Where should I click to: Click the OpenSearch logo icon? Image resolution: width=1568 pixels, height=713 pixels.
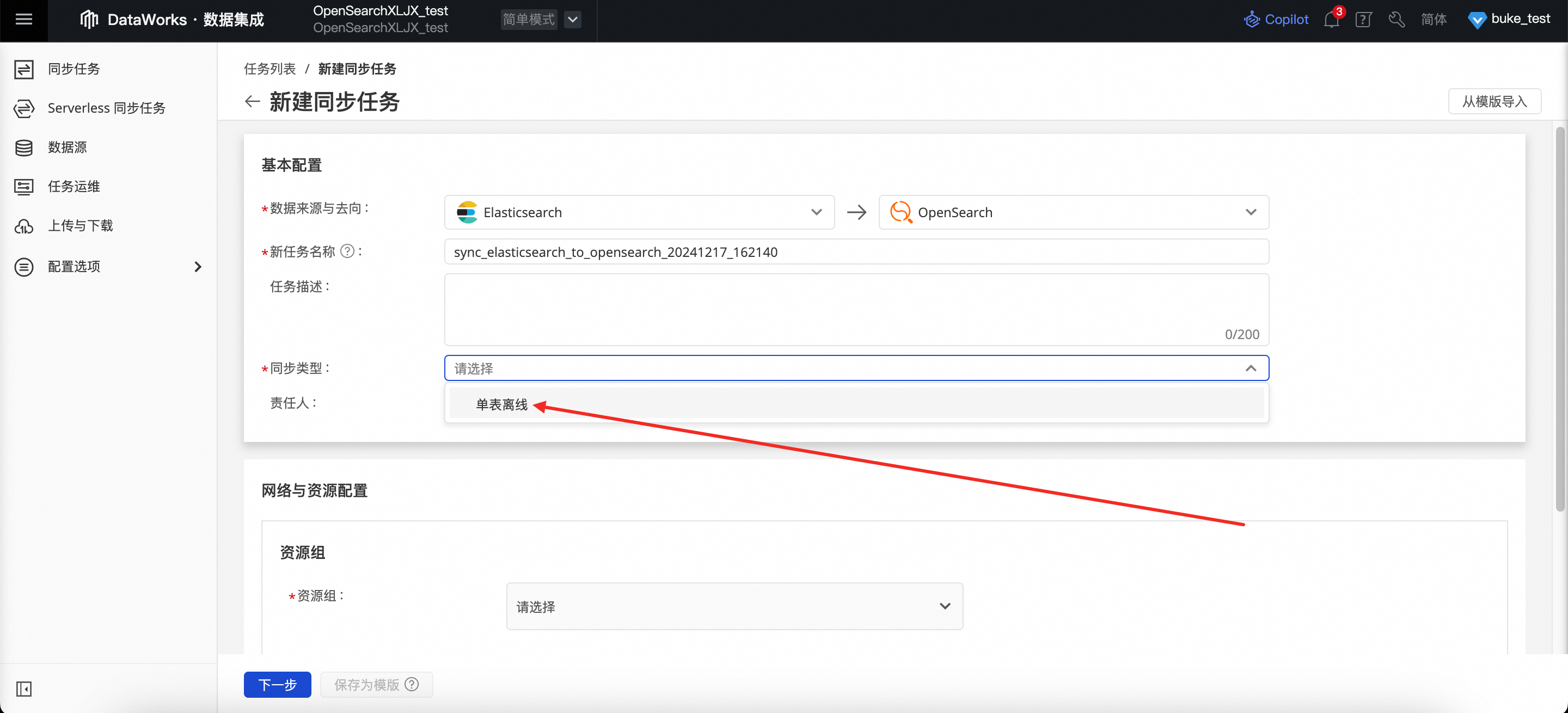[x=901, y=212]
